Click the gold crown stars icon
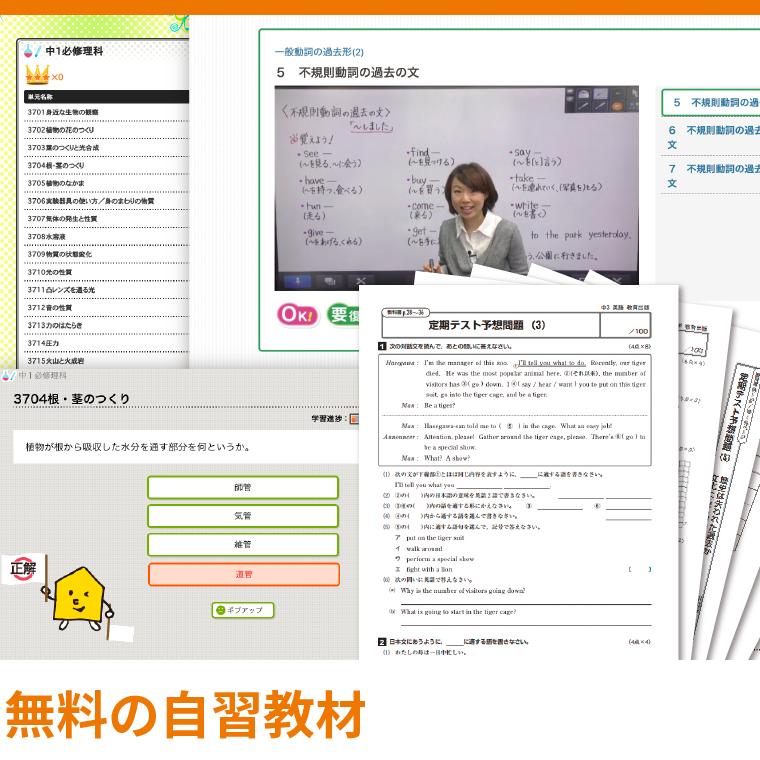This screenshot has width=760, height=760. click(x=37, y=76)
